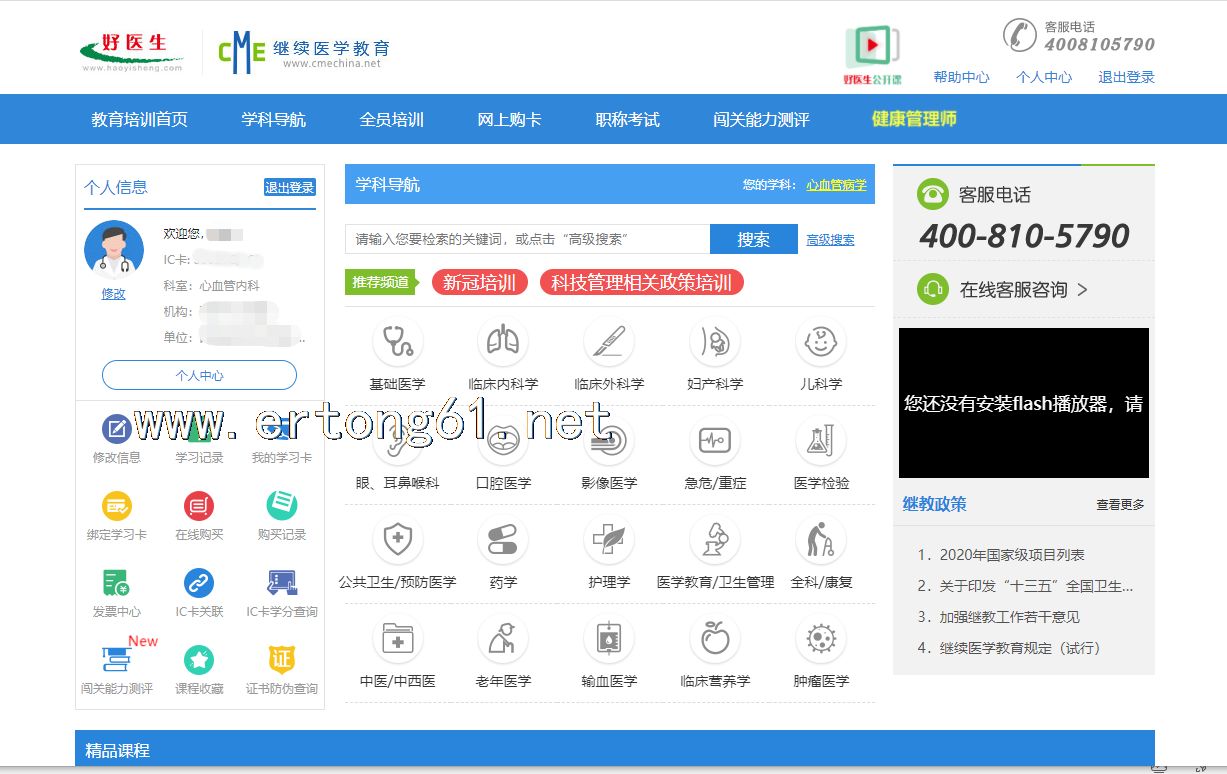Go to 学科导航 in the navigation bar
Image resolution: width=1227 pixels, height=774 pixels.
[x=273, y=120]
